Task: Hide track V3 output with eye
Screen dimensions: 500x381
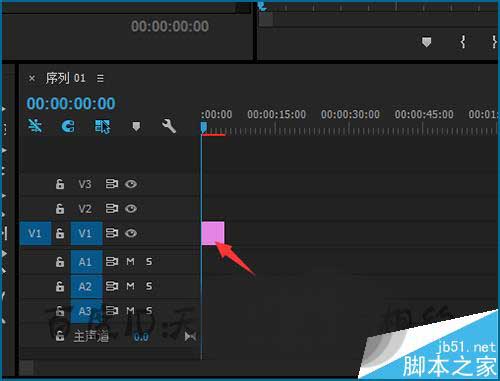Action: [131, 184]
